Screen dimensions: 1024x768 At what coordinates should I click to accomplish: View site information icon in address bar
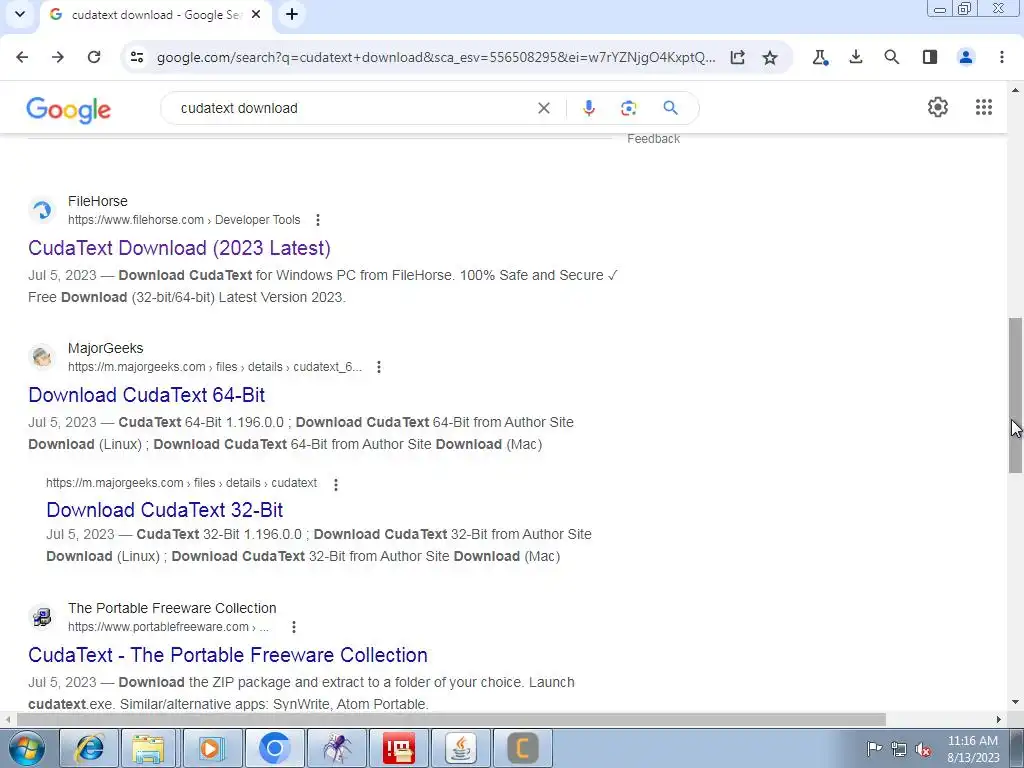click(137, 57)
